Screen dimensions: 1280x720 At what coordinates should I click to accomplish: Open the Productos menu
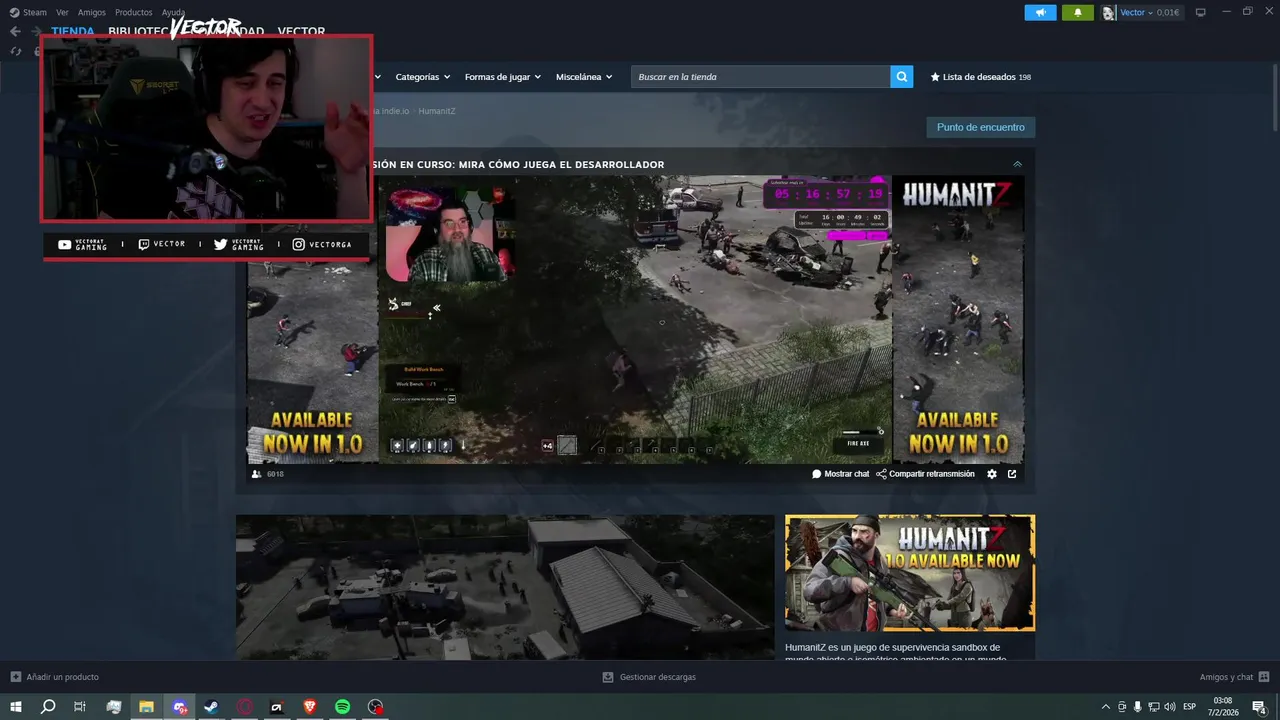tap(134, 13)
